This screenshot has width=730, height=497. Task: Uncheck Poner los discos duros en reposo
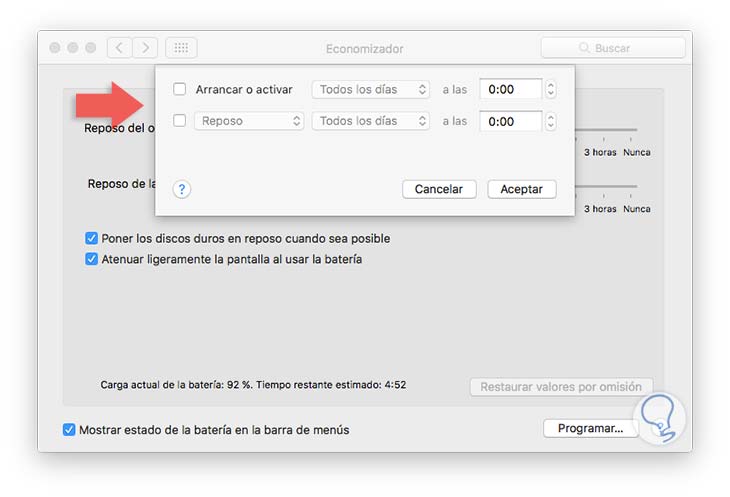[x=91, y=238]
